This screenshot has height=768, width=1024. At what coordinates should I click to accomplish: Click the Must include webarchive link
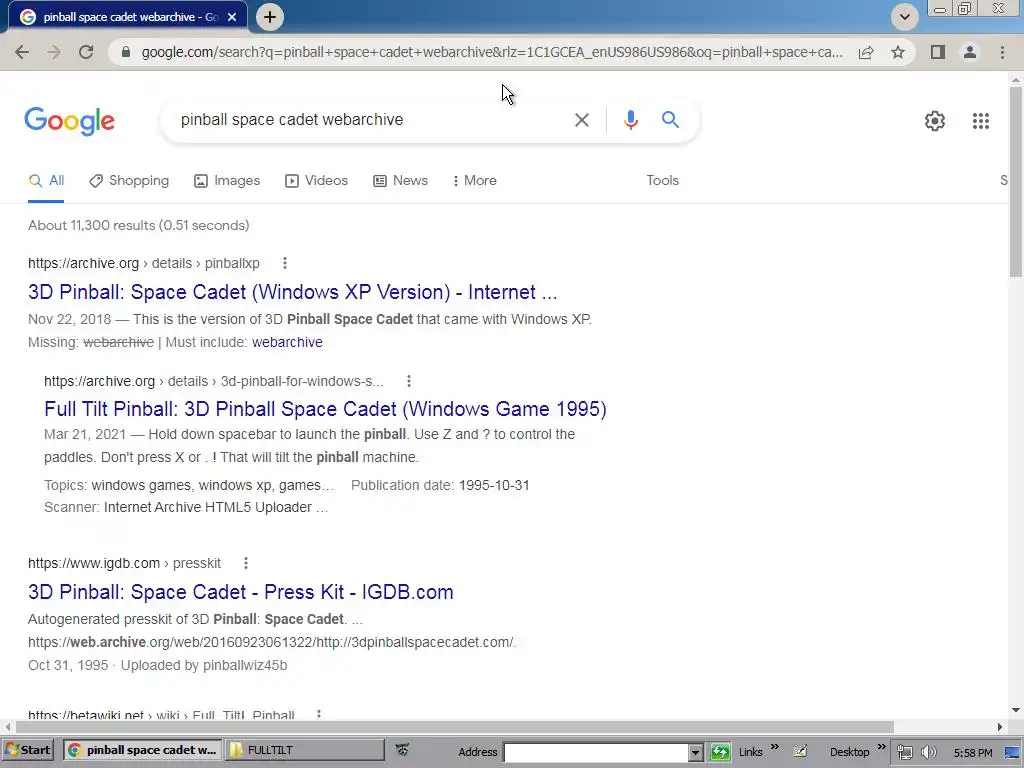tap(287, 342)
